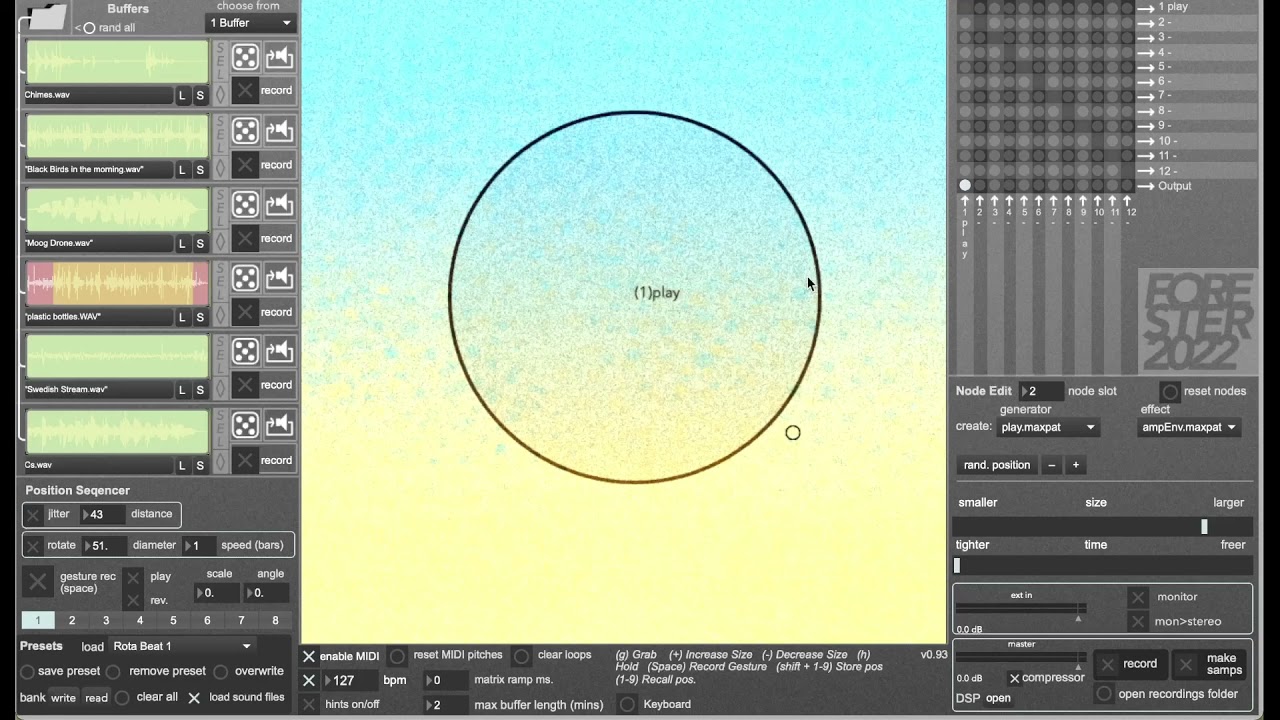Viewport: 1280px width, 720px height.
Task: Toggle the jitter checkbox in Position Sequencer
Action: [34, 515]
